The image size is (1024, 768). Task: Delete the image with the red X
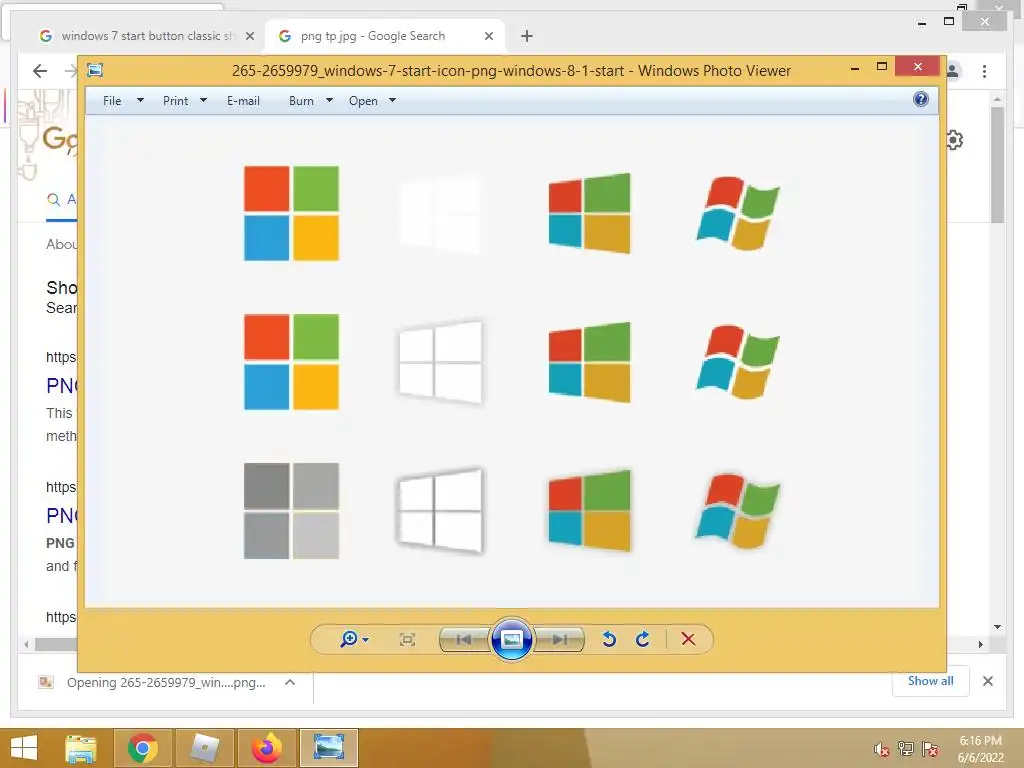(688, 639)
